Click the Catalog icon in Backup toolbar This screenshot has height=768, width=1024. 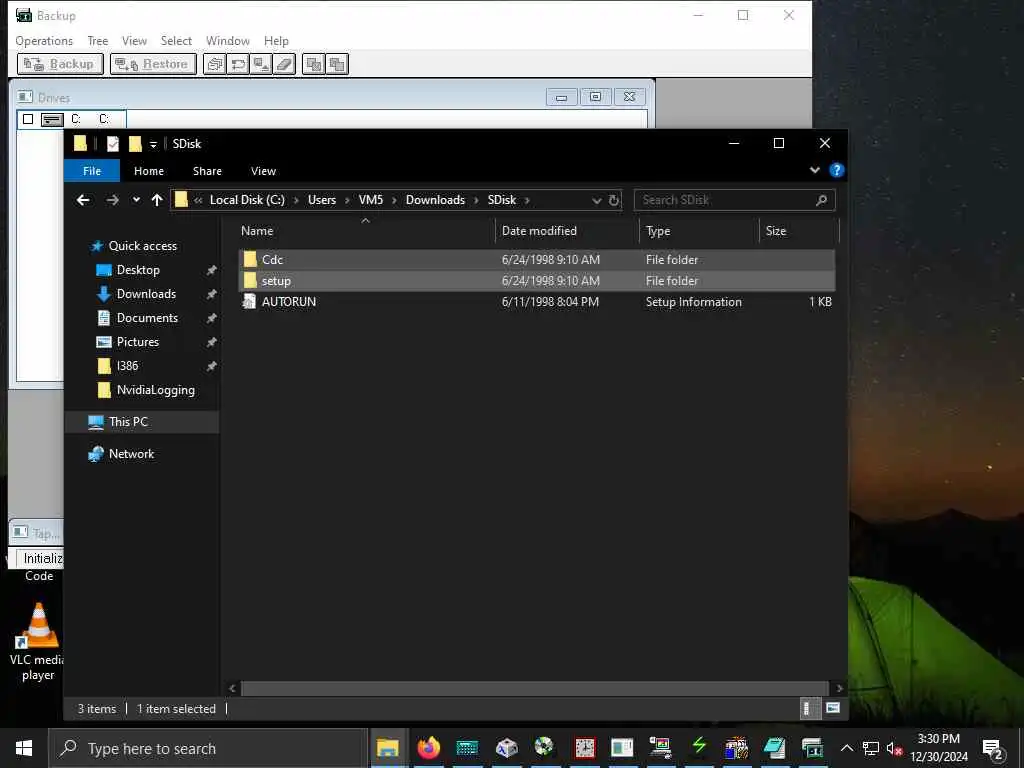click(214, 64)
